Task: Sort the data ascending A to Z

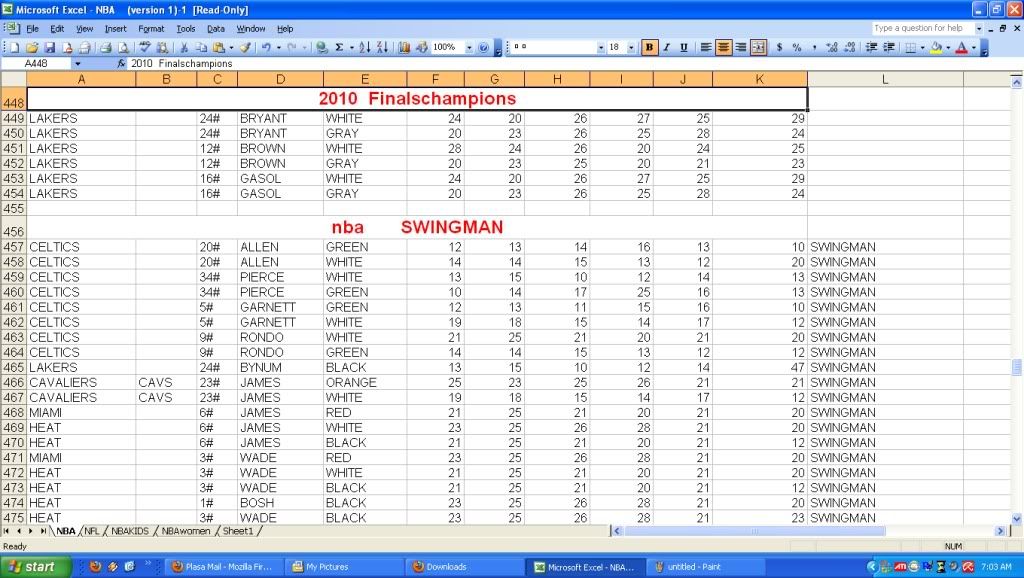Action: (x=364, y=47)
